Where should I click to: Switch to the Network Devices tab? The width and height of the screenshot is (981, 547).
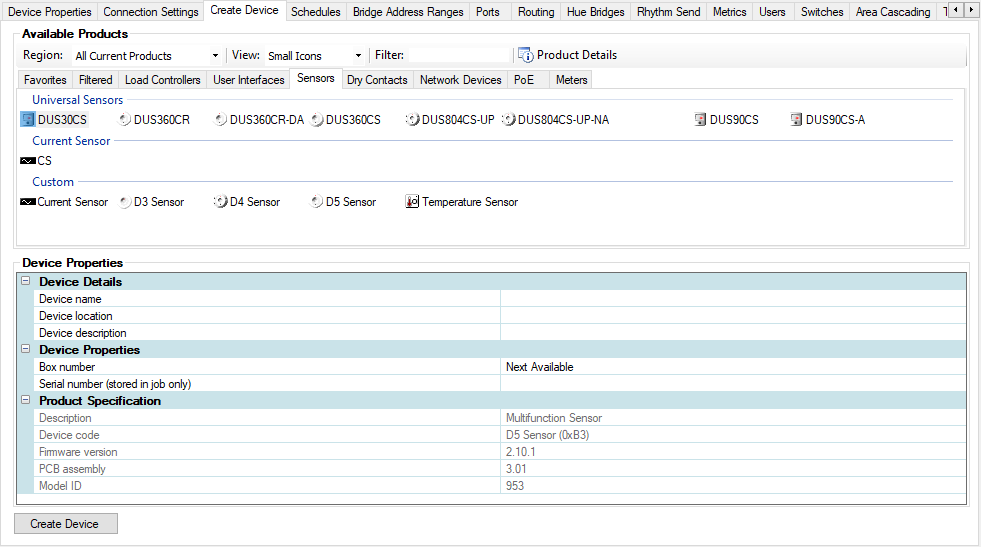(x=460, y=80)
